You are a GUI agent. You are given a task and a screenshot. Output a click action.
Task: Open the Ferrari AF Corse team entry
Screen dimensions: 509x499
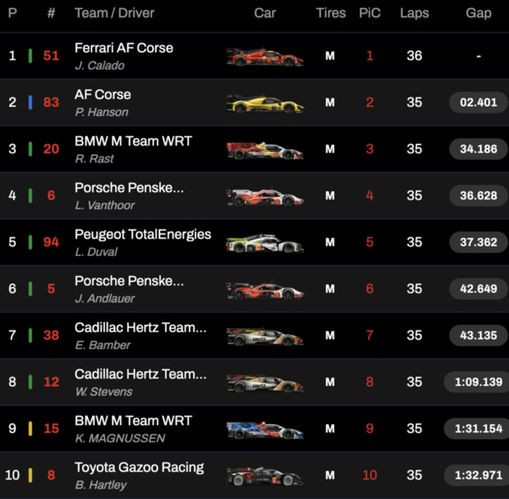coord(124,48)
